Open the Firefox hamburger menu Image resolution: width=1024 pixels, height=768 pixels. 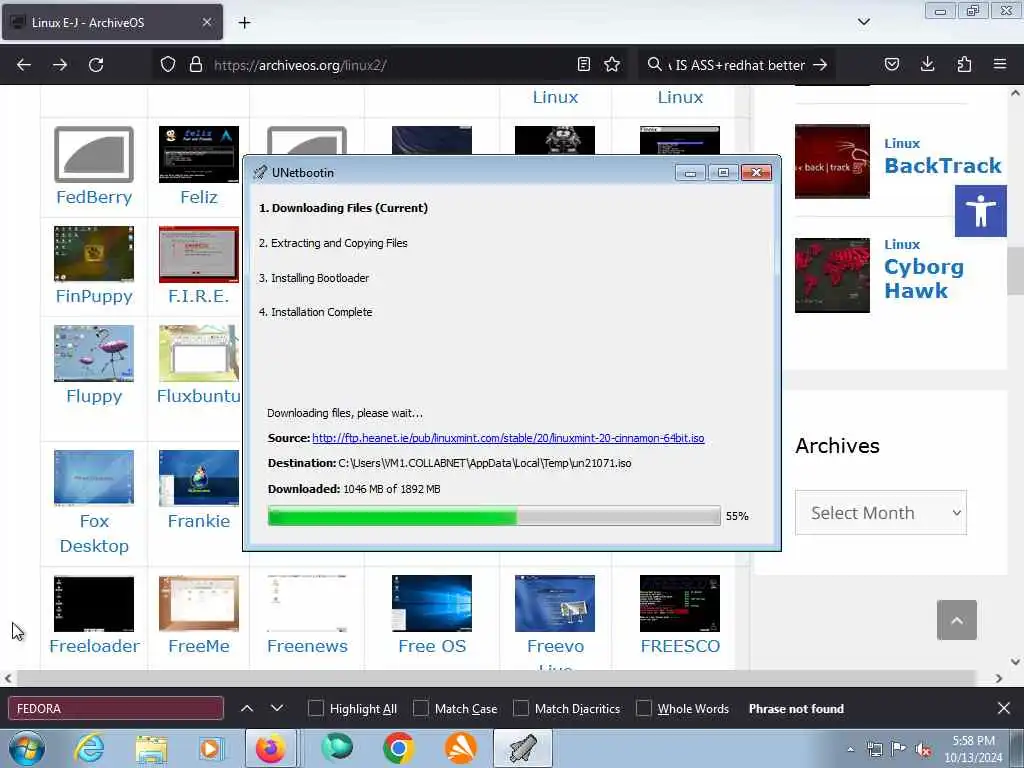(1000, 65)
